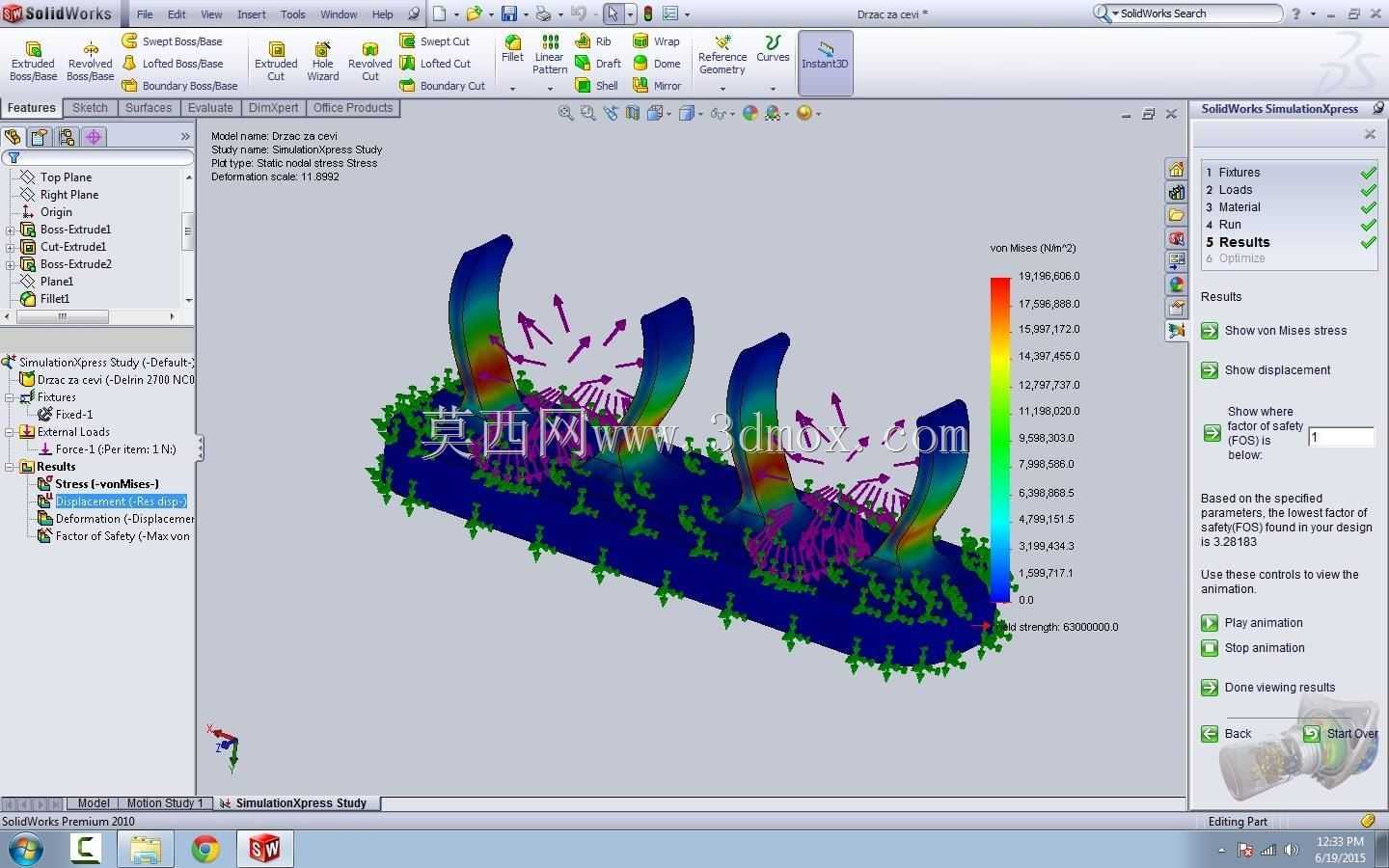Viewport: 1389px width, 868px height.
Task: Click the Wrap tool
Action: click(x=656, y=41)
